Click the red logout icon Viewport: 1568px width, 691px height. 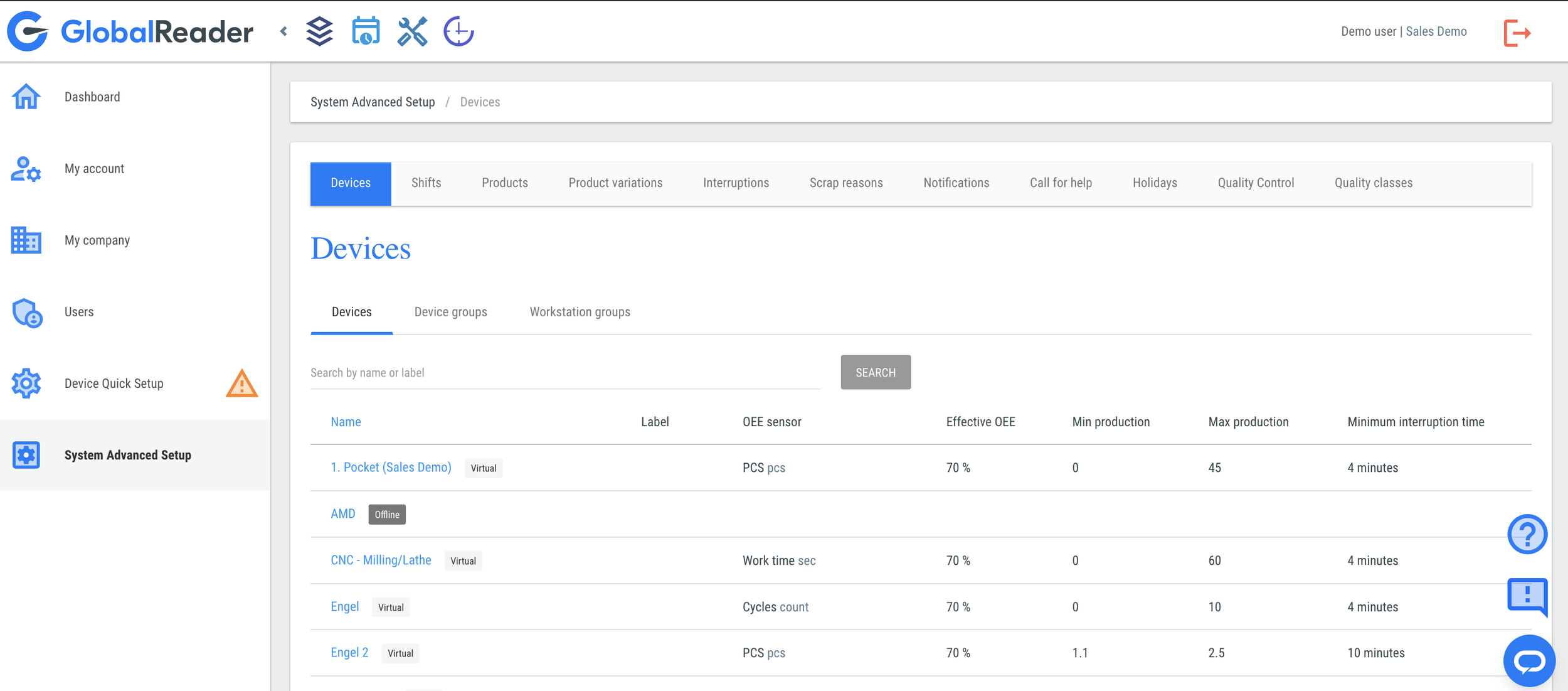(x=1517, y=33)
